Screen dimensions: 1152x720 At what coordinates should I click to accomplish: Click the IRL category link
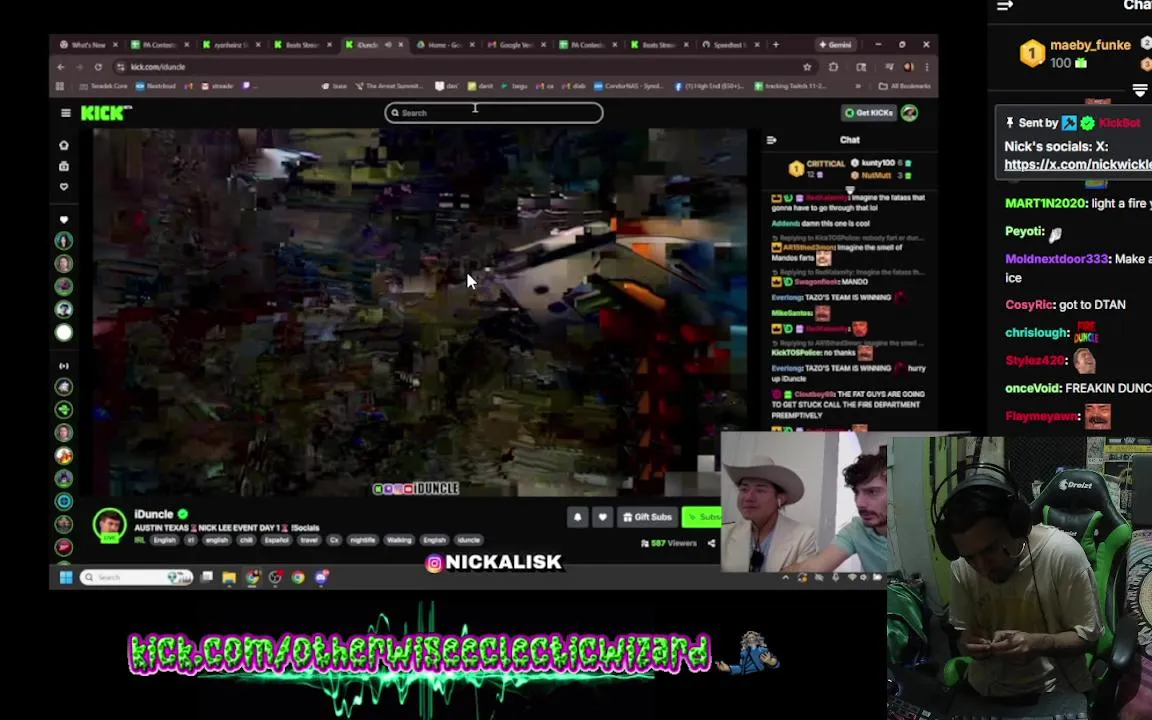click(140, 540)
